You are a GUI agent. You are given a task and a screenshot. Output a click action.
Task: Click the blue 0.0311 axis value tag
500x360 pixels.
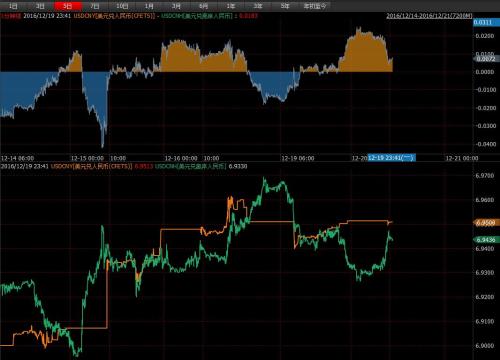[x=486, y=22]
